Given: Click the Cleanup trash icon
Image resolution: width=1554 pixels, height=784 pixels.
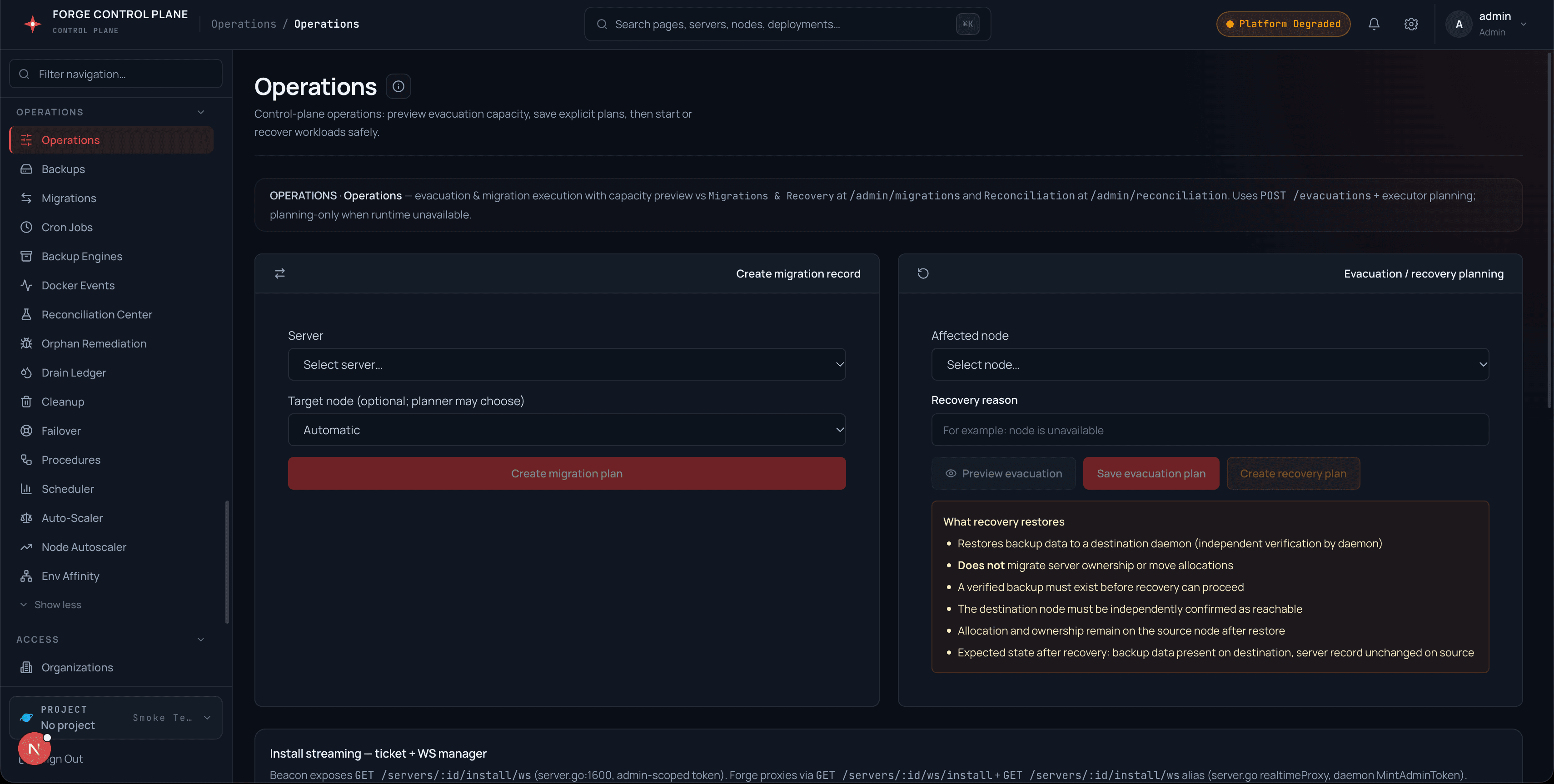Looking at the screenshot, I should tap(26, 402).
